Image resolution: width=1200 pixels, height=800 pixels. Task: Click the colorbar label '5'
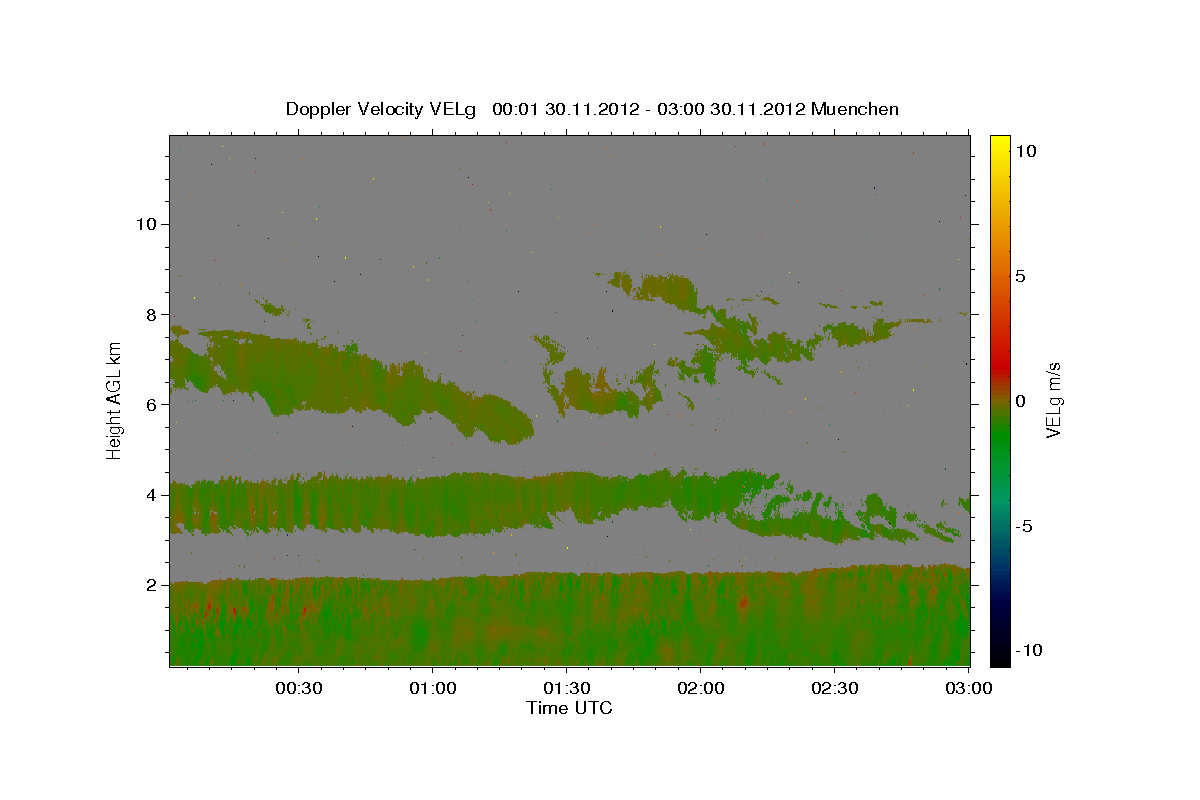coord(1019,276)
